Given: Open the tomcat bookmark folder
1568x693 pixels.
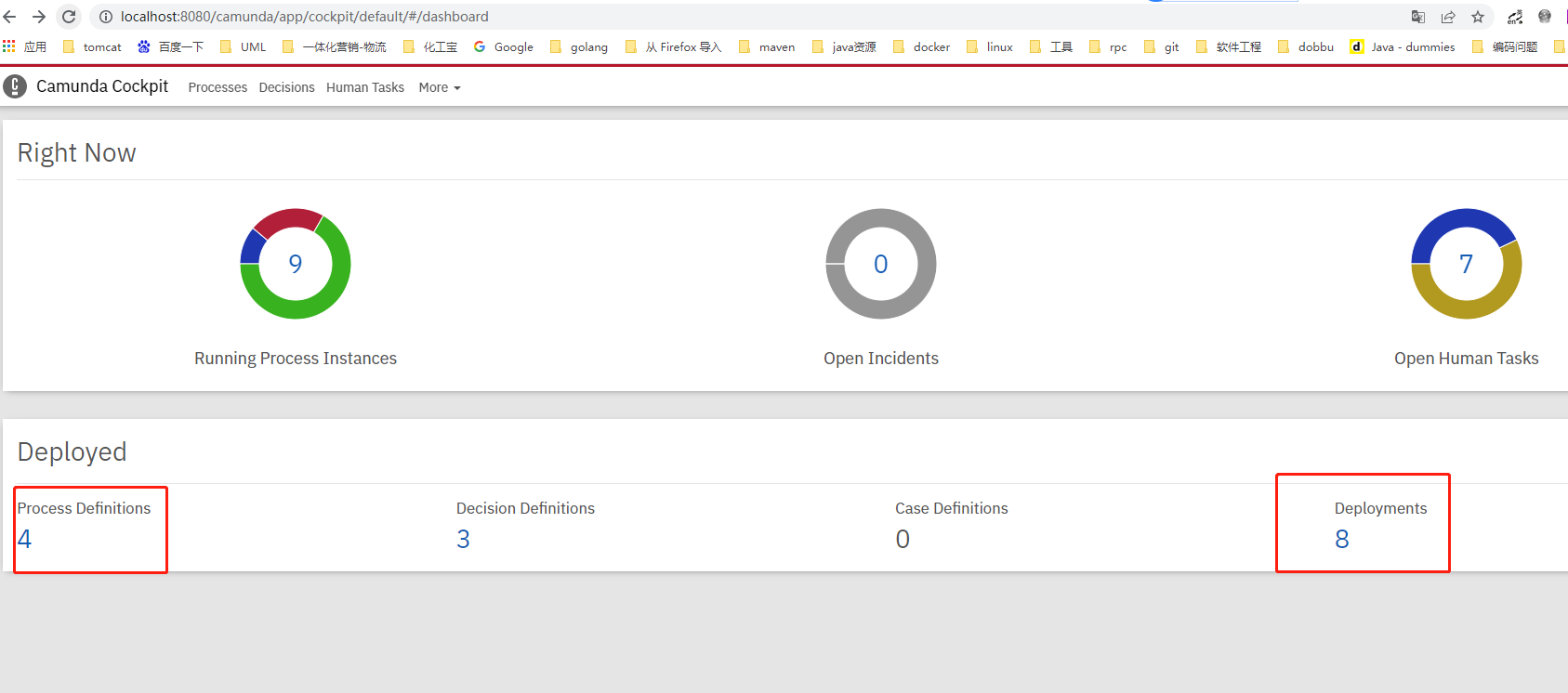Looking at the screenshot, I should tap(92, 46).
